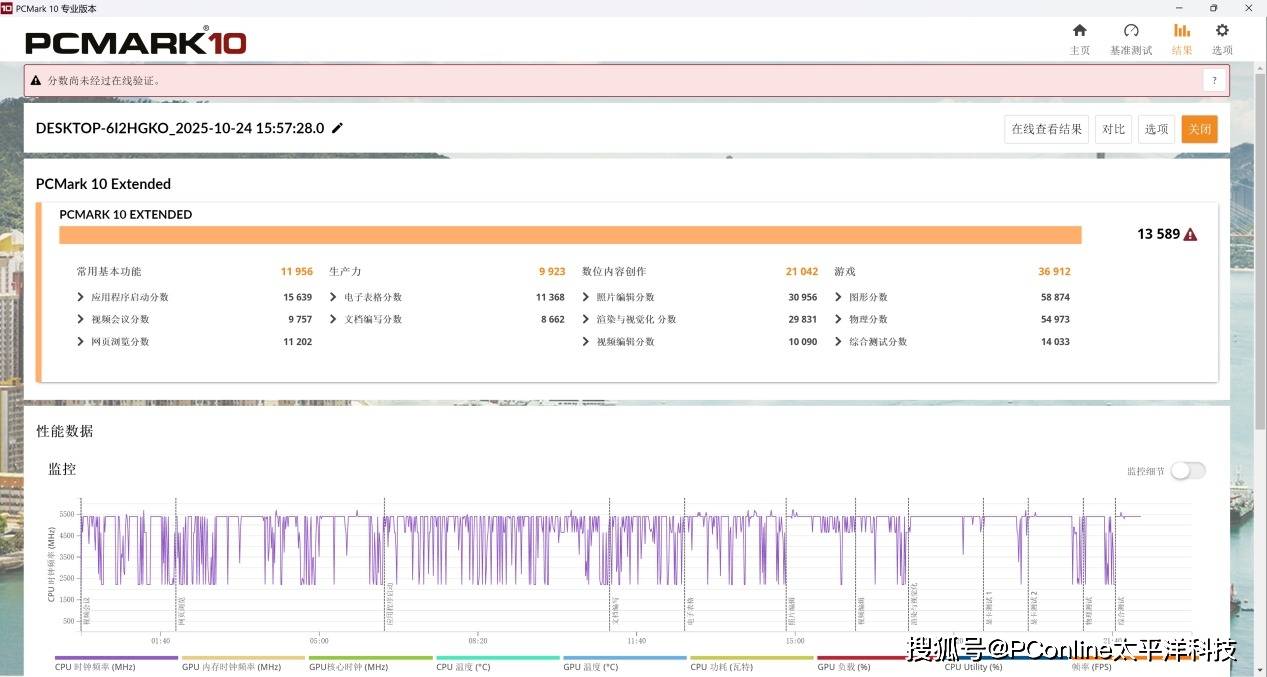The height and width of the screenshot is (677, 1267).
Task: Click the 在线查看结果 button
Action: pos(1046,129)
